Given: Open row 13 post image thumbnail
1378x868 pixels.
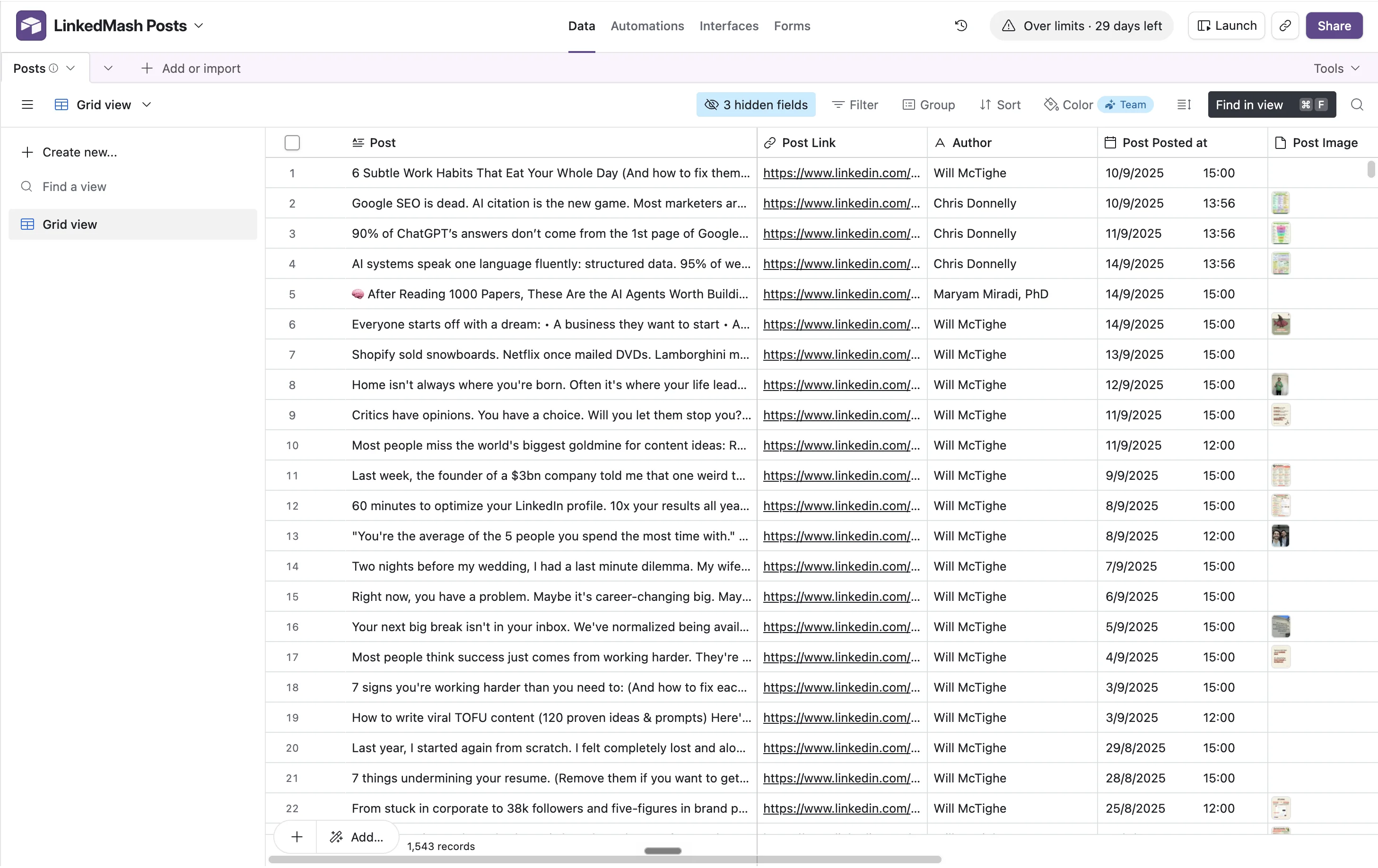Looking at the screenshot, I should 1280,536.
